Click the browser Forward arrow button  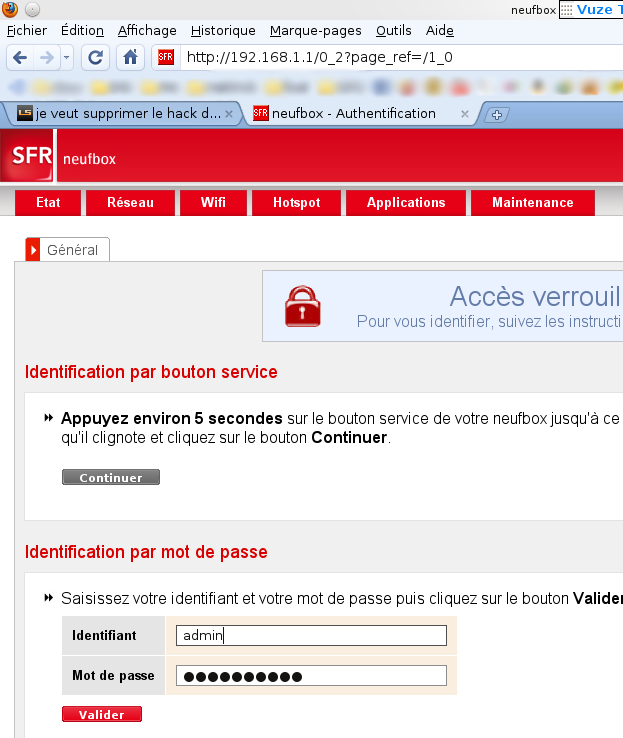click(x=47, y=57)
